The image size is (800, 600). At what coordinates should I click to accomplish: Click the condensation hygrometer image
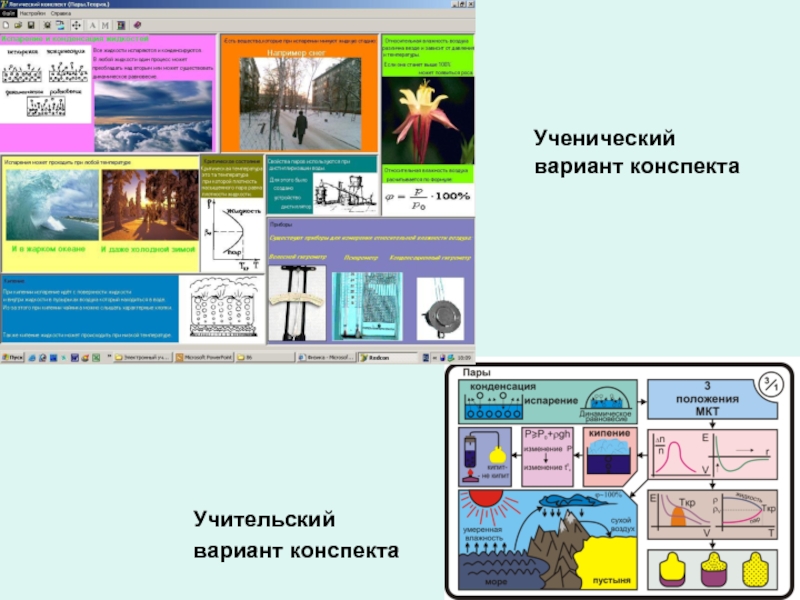(x=440, y=309)
